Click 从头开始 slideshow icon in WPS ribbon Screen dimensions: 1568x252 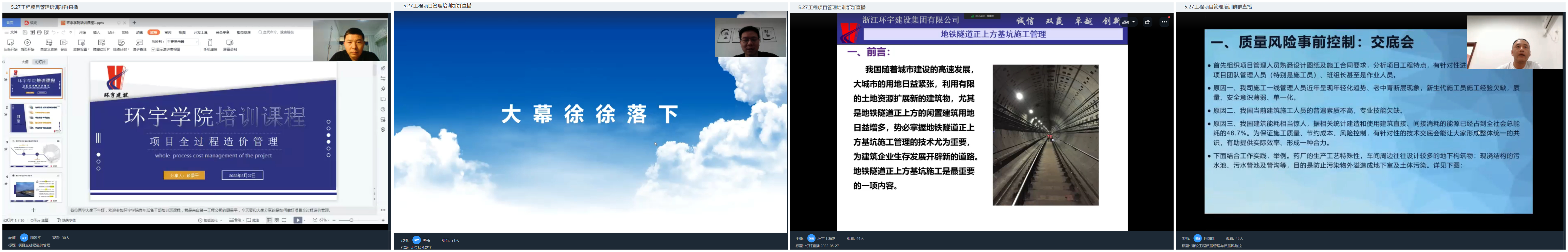[10, 43]
